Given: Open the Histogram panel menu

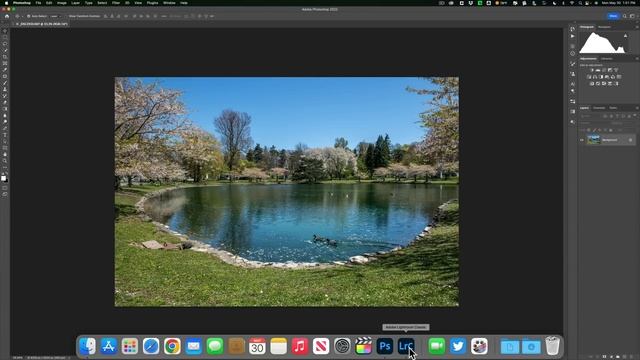Looking at the screenshot, I should coord(637,27).
